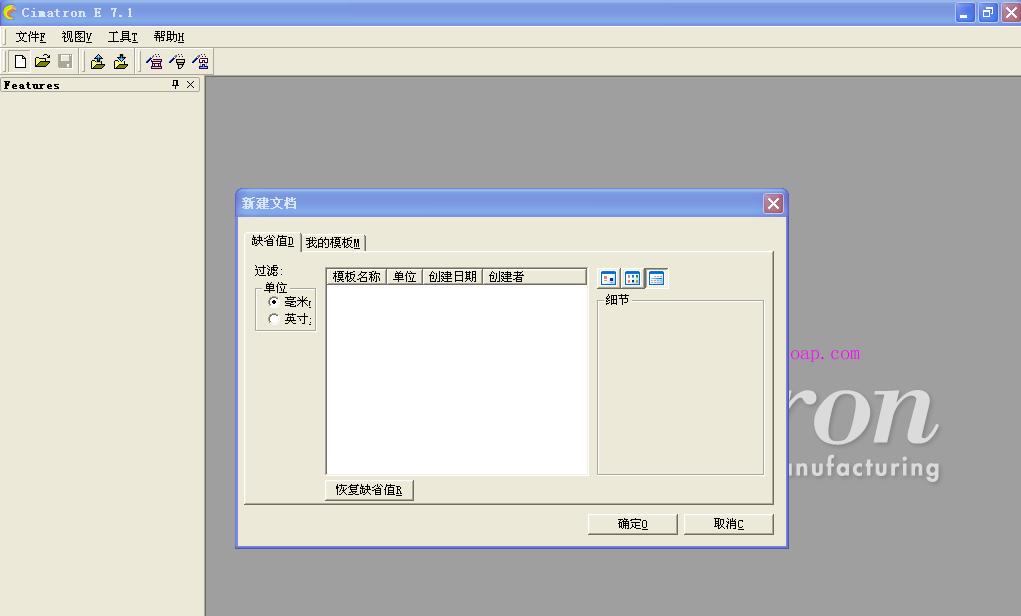Click the export folder icon with up arrow
1021x616 pixels.
98,62
